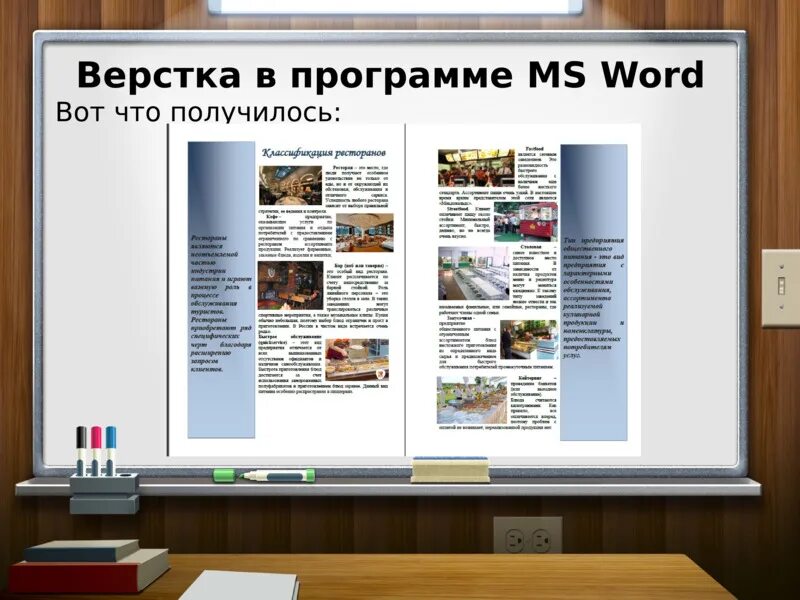Click the right sidebar text starting "Тип предприятия"
Screen dimensions: 800x600
pos(593,297)
